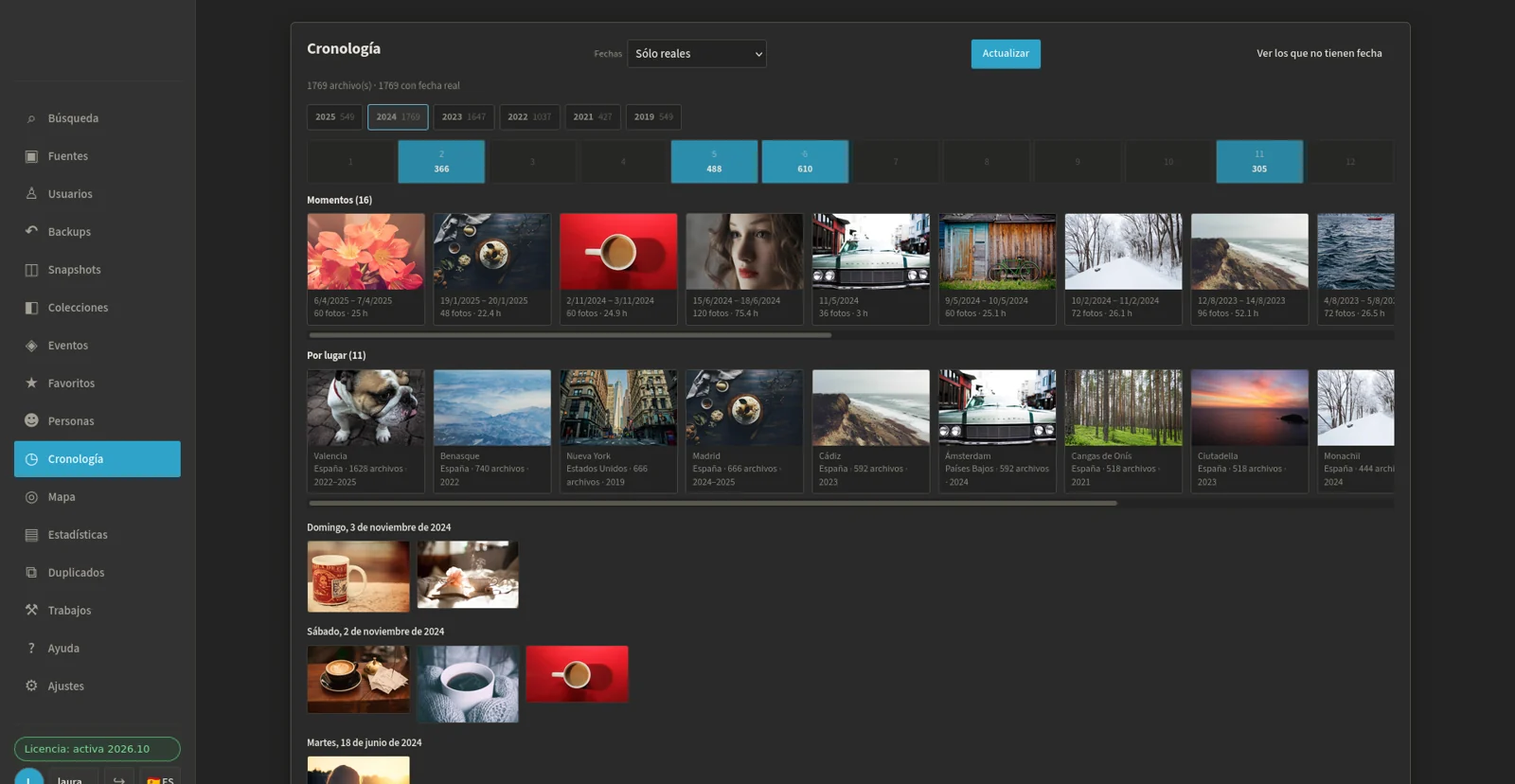Select the 2022 year tab
Screen dimensions: 1515x784
(529, 117)
